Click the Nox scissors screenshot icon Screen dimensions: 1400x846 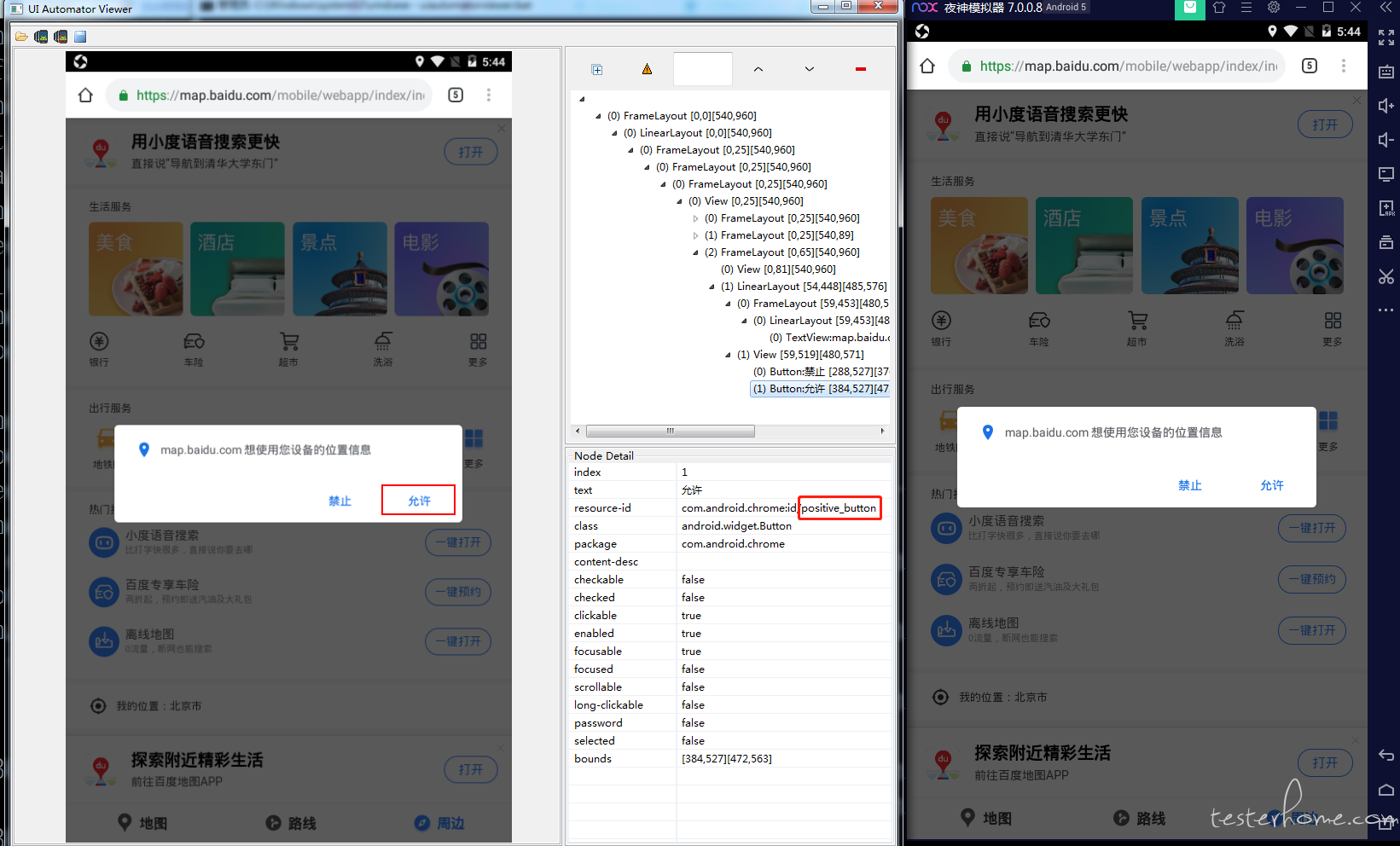pos(1386,276)
